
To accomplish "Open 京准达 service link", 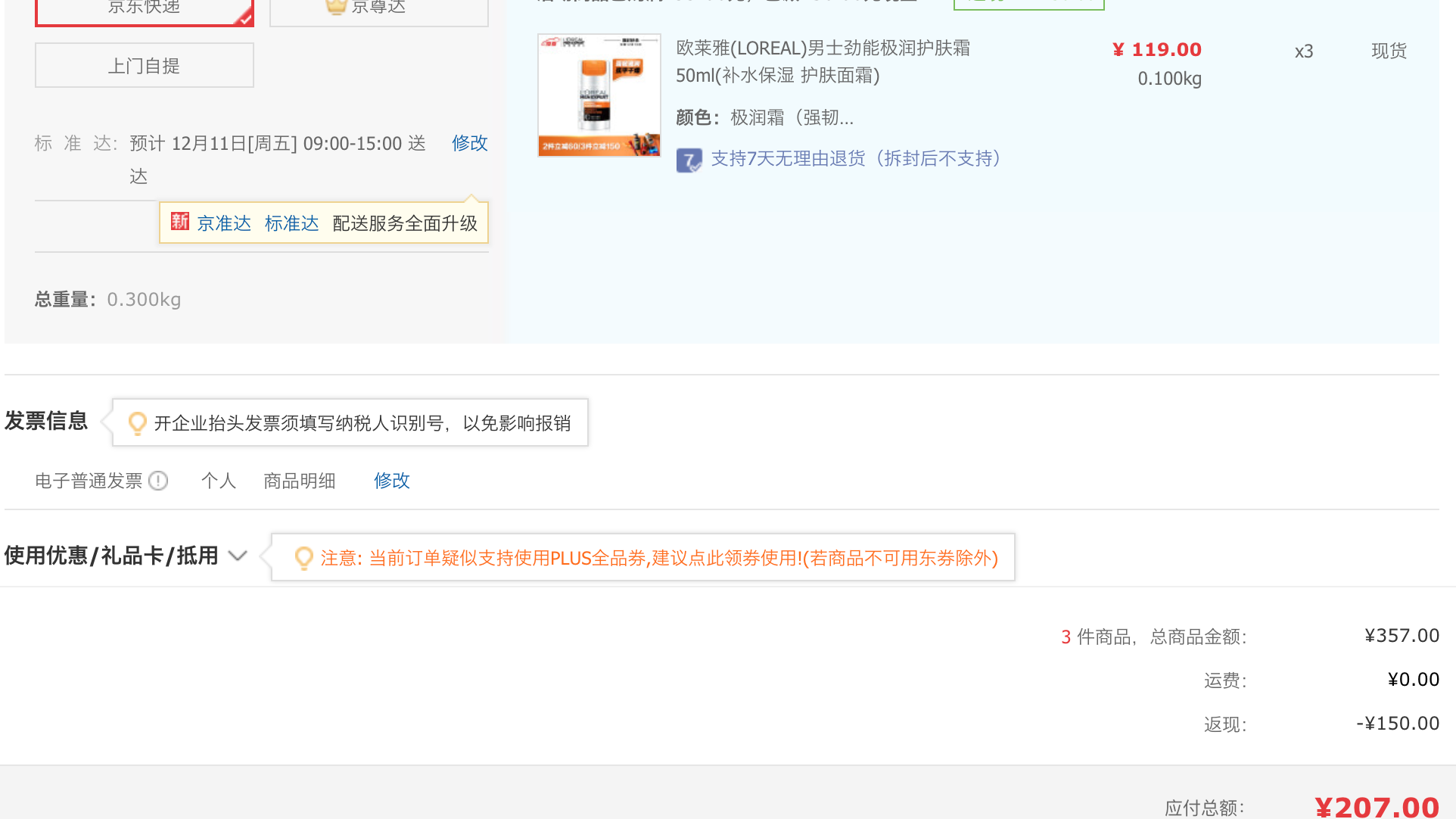I will pyautogui.click(x=224, y=223).
